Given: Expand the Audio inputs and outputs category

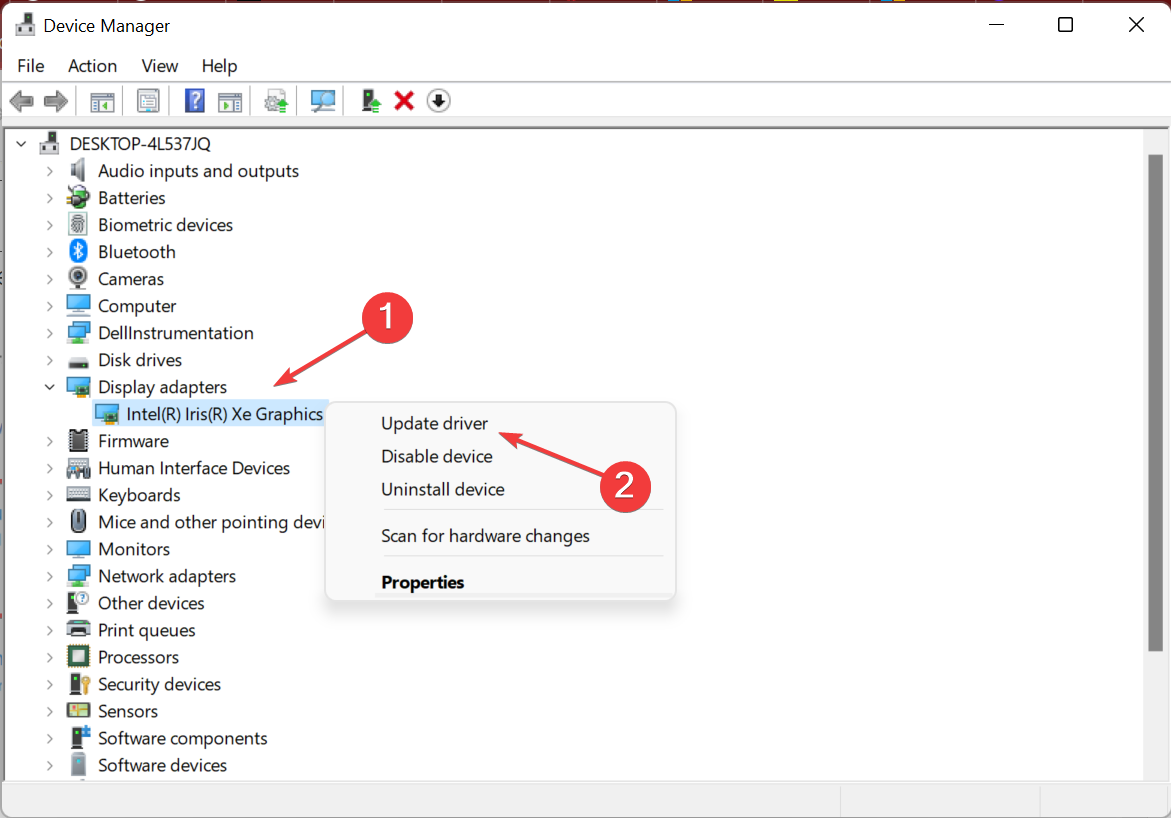Looking at the screenshot, I should [50, 171].
